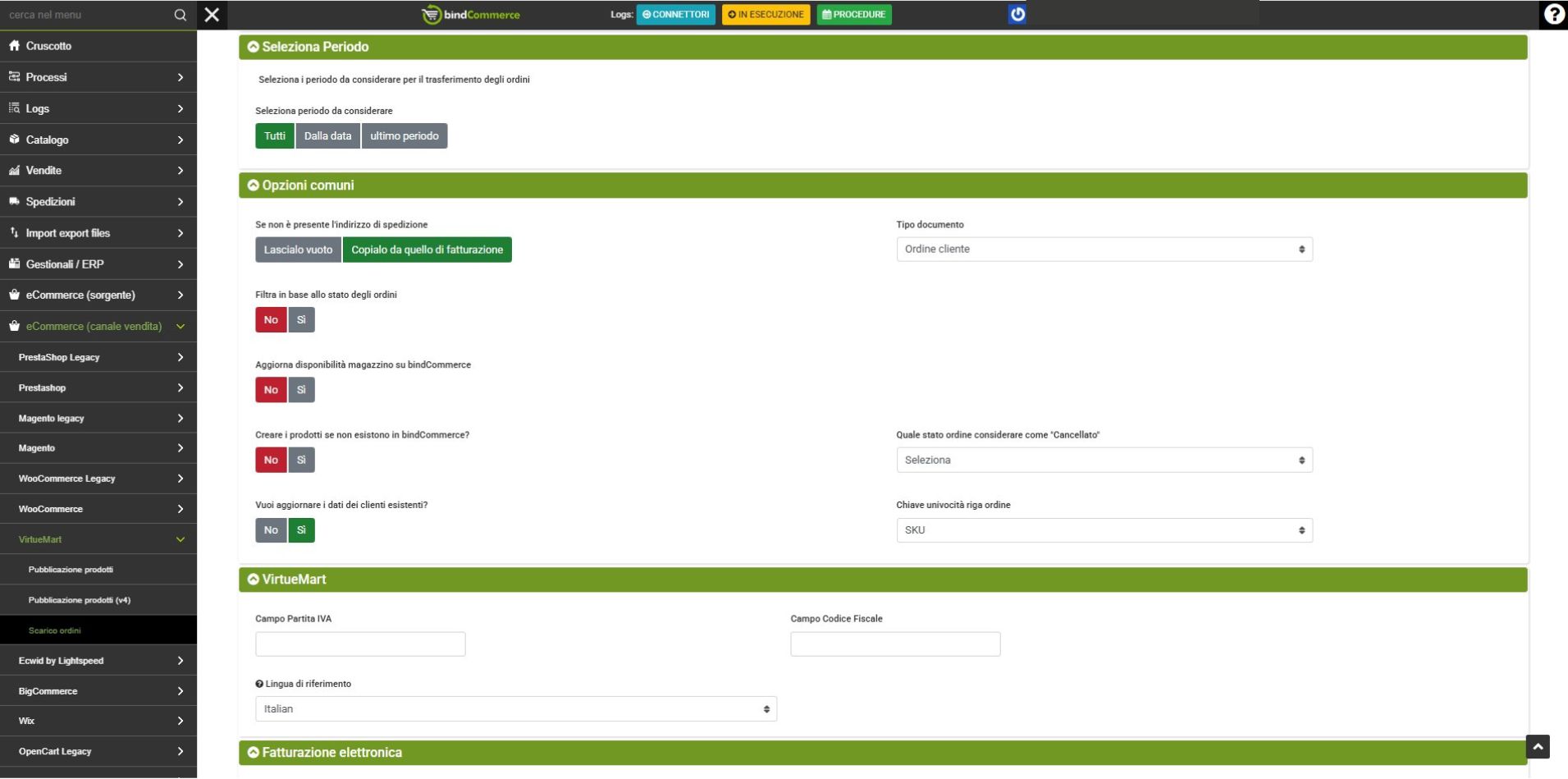Open help via question mark icon

1553,14
